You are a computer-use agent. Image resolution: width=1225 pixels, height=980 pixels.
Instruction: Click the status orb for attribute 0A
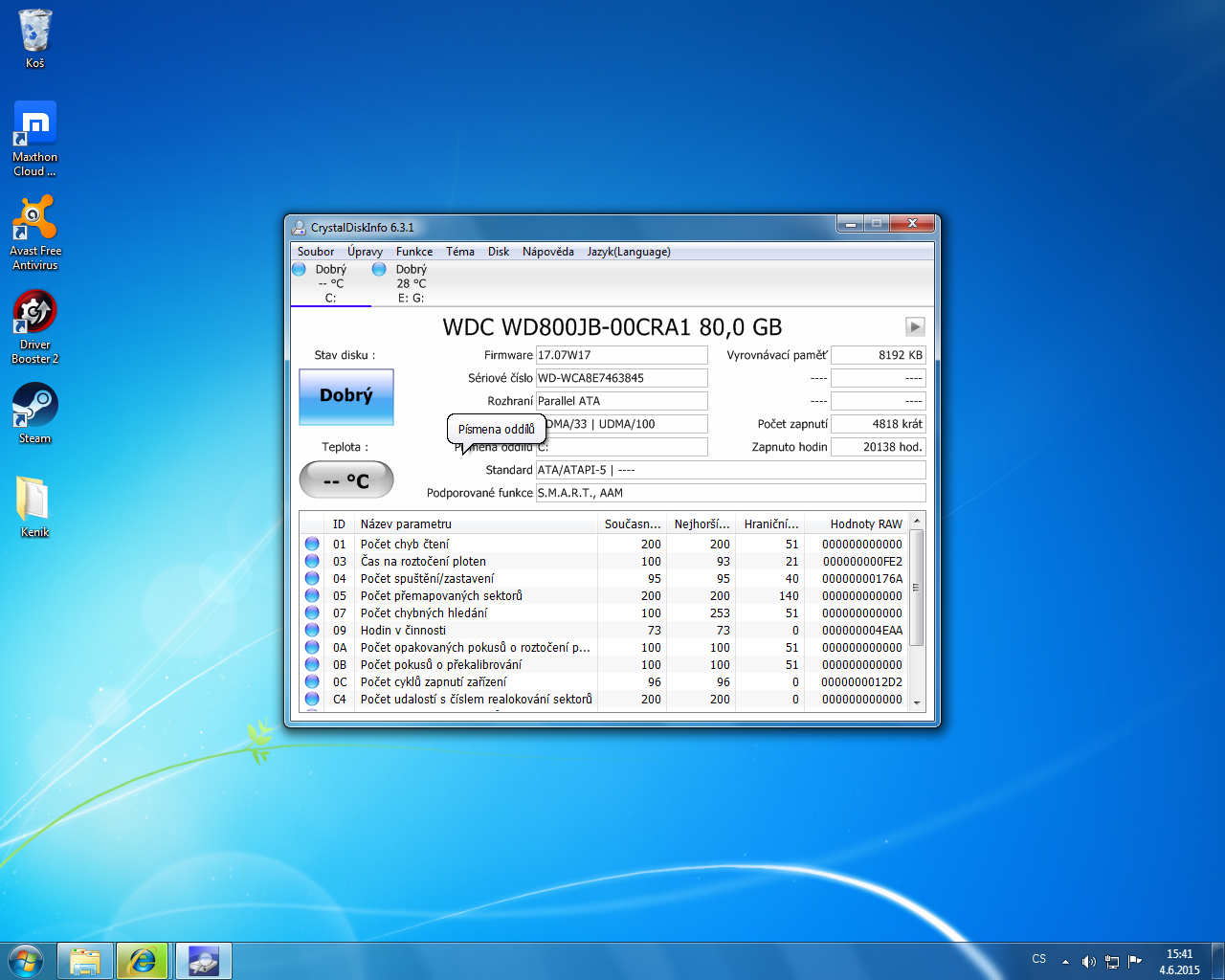point(312,647)
